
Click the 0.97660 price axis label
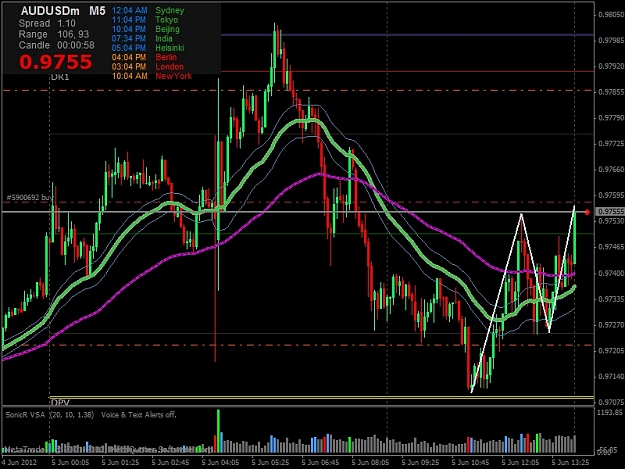[x=611, y=169]
